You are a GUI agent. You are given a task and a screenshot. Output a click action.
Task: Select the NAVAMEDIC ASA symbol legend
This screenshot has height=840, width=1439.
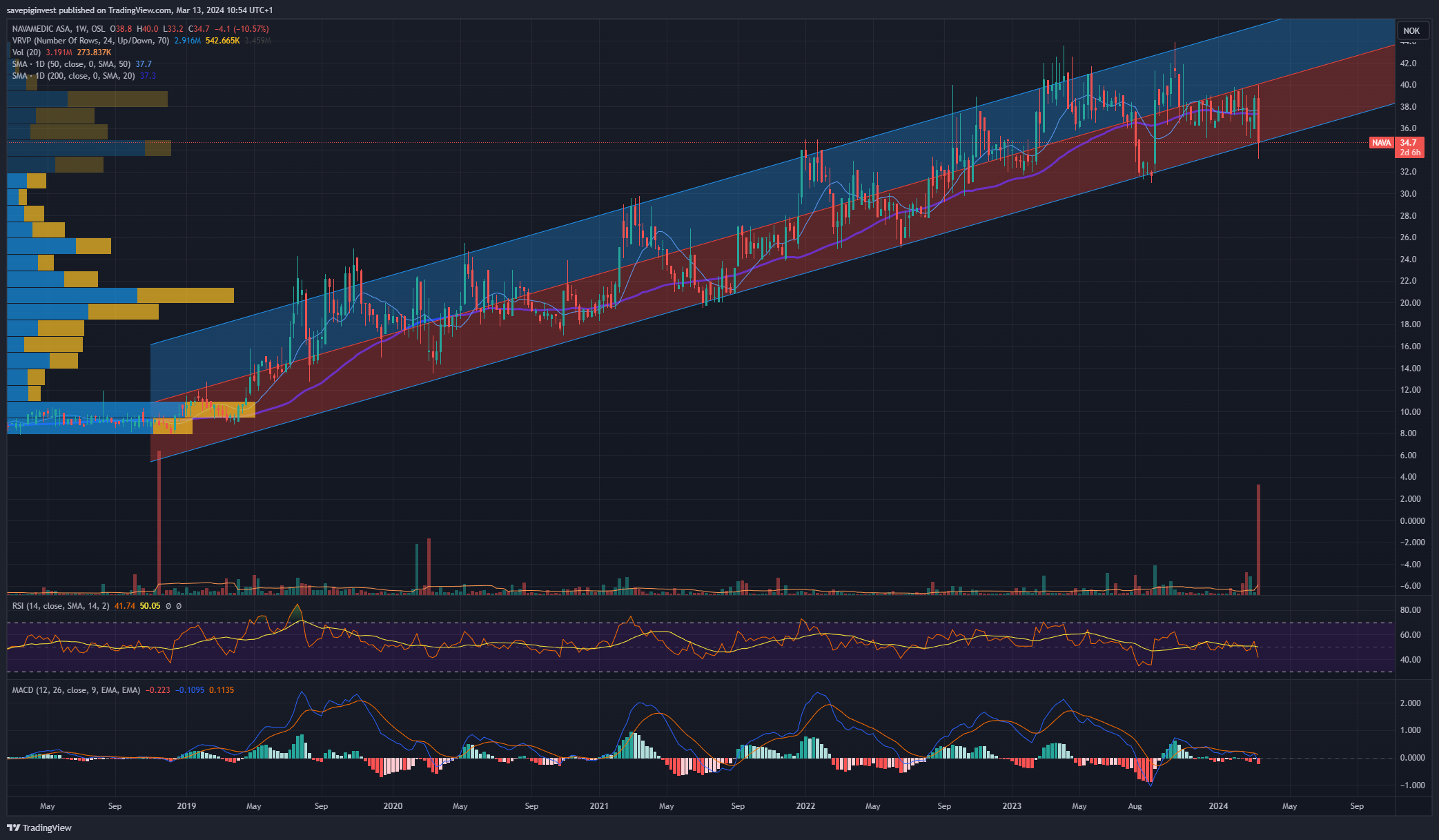(59, 29)
